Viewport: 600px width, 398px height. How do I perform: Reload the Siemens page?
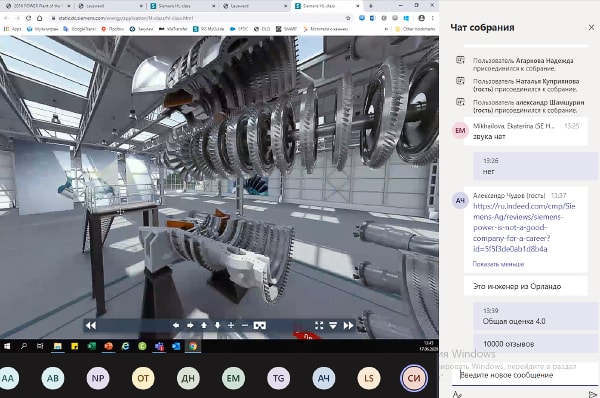pyautogui.click(x=28, y=18)
